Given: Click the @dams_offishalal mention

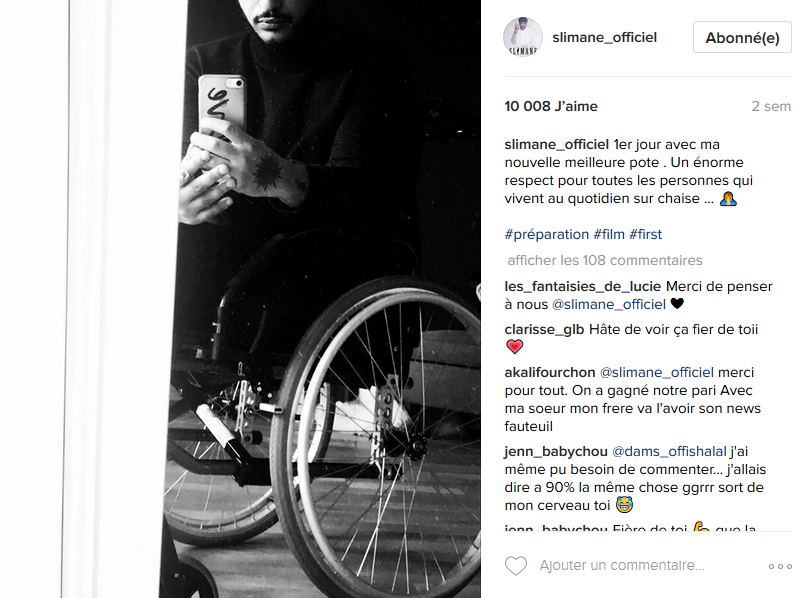Looking at the screenshot, I should [x=669, y=451].
